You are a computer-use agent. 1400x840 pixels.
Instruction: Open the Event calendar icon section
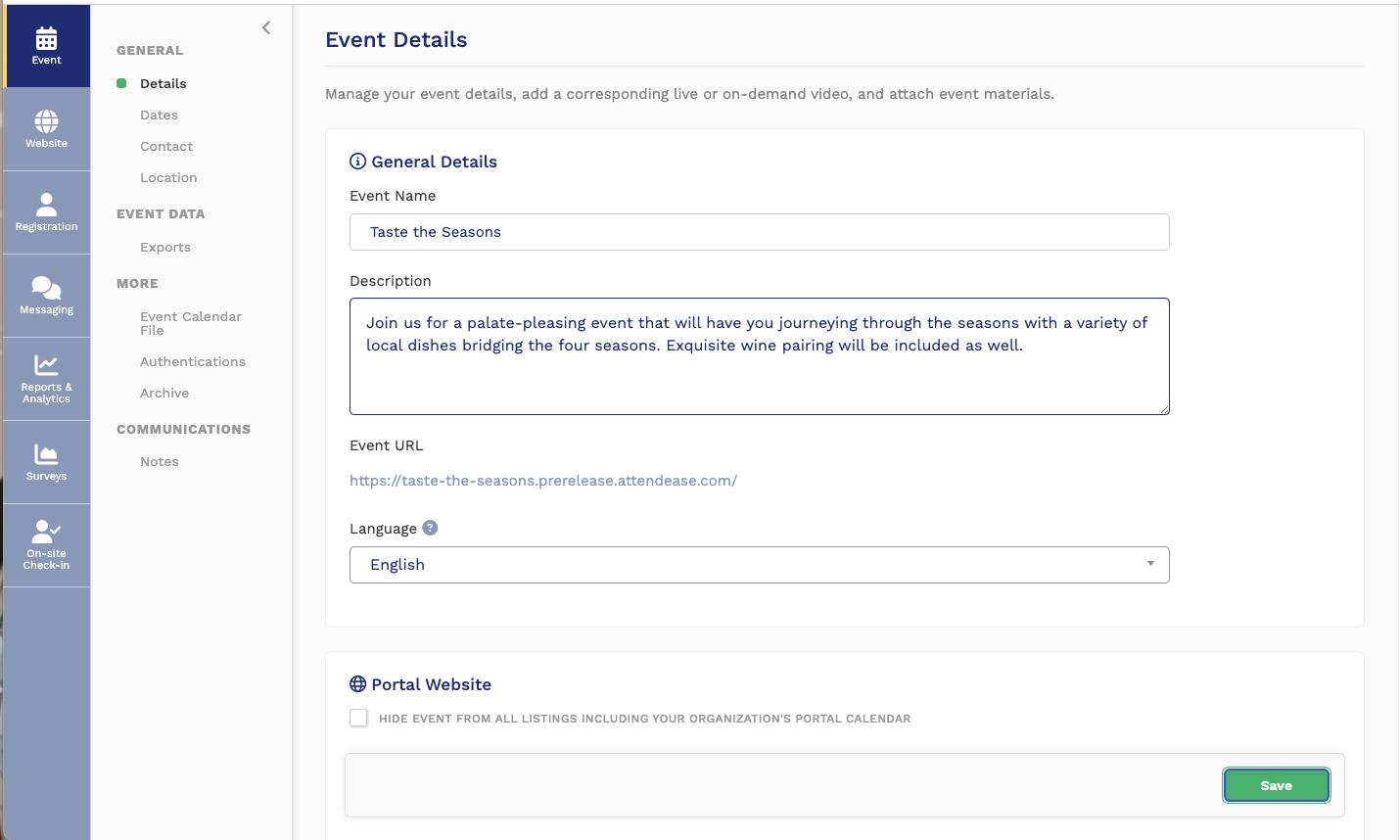click(x=46, y=46)
